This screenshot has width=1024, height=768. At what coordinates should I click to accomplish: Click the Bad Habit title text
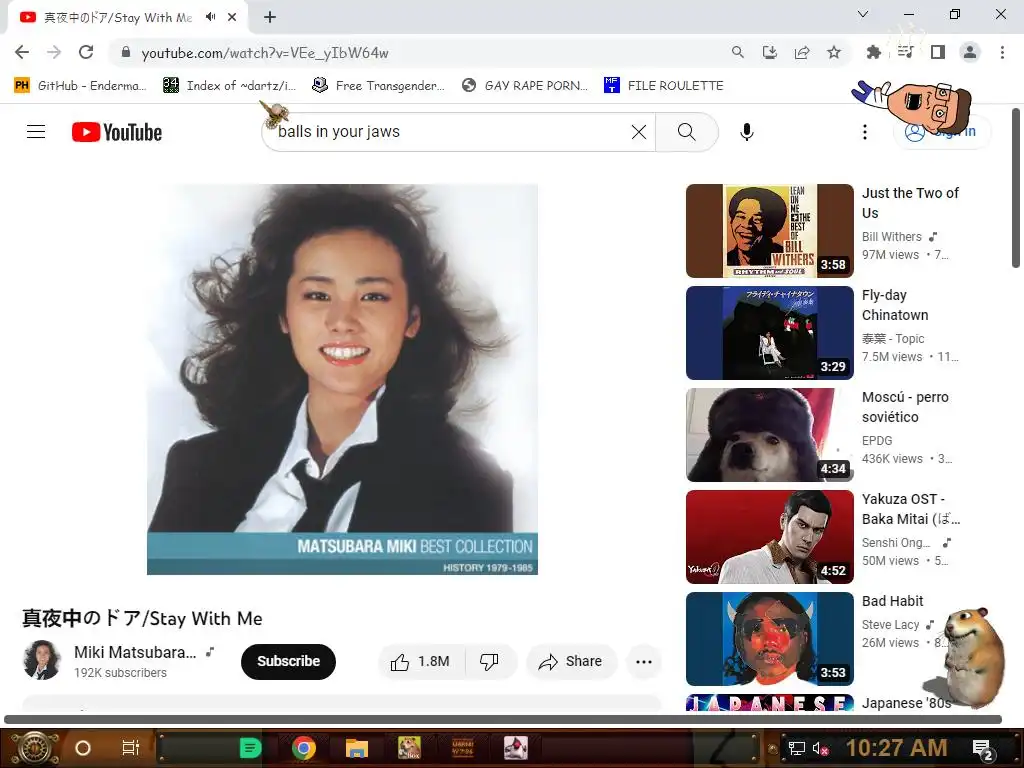coord(892,601)
